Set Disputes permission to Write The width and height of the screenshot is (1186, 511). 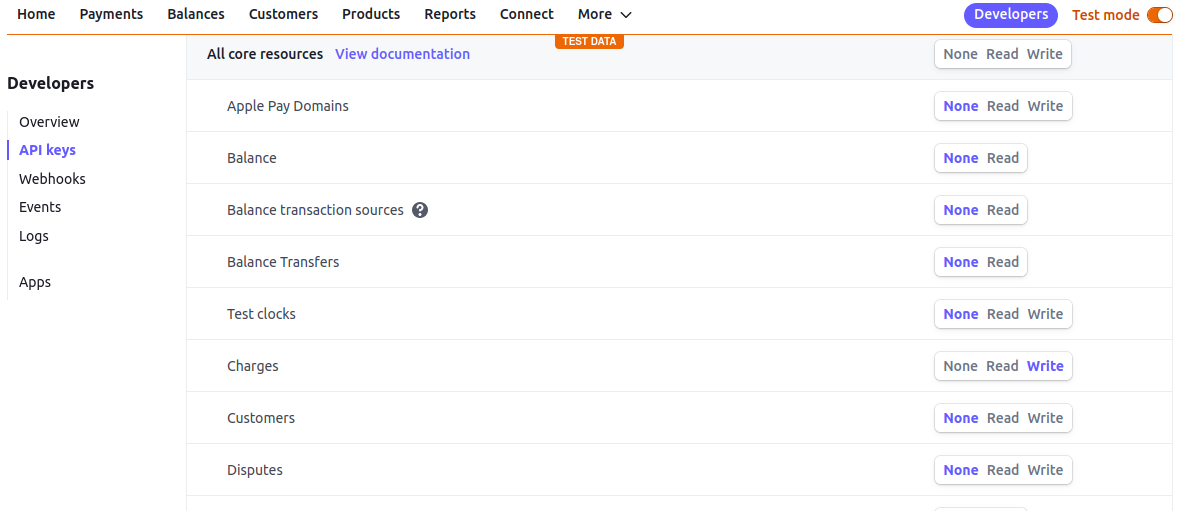pos(1045,470)
